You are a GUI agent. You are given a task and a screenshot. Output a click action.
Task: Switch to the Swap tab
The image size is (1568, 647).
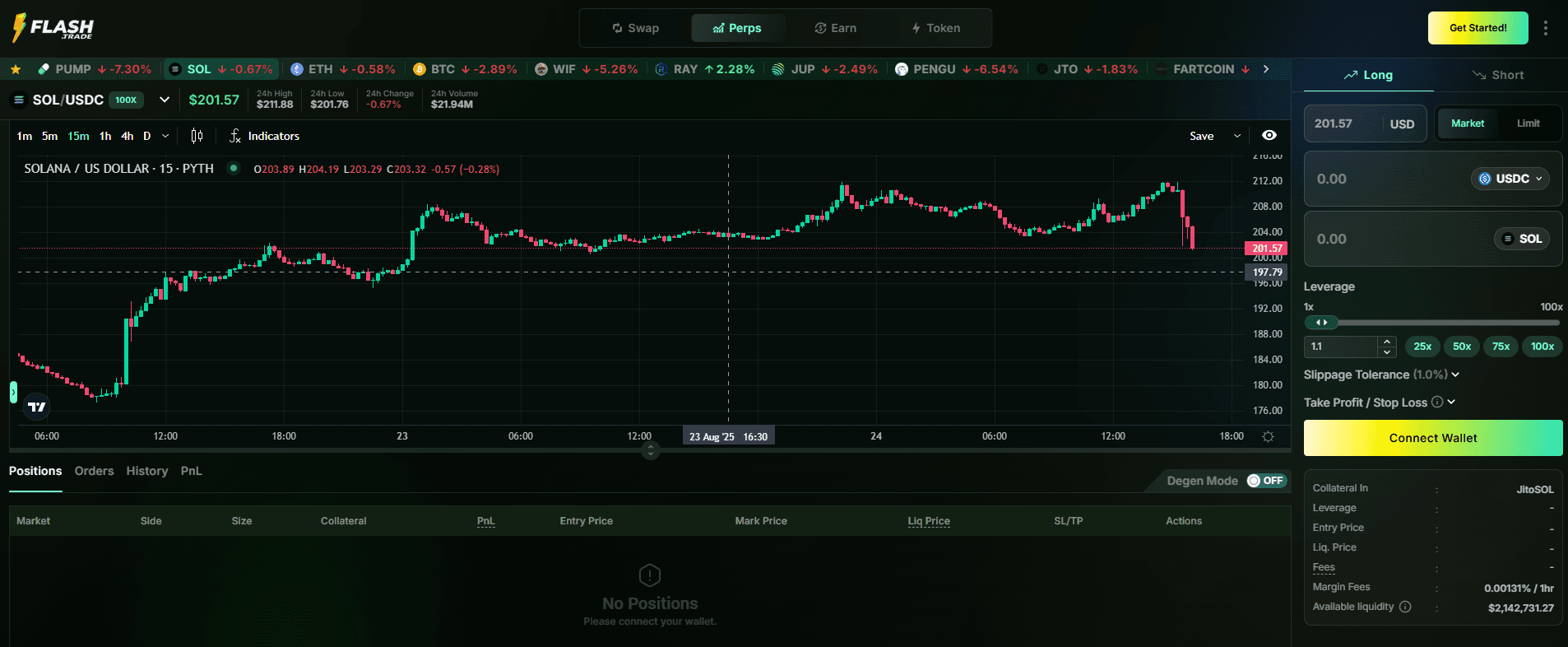635,28
